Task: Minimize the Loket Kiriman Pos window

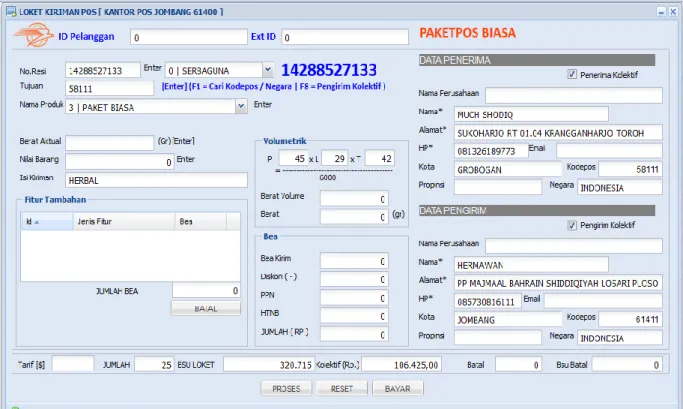Action: 661,12
